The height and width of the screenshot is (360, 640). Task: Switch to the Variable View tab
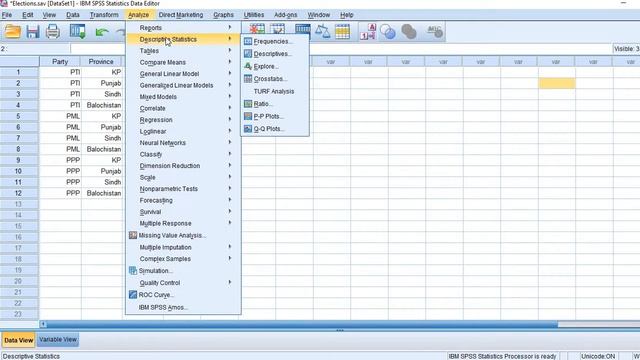click(x=58, y=340)
